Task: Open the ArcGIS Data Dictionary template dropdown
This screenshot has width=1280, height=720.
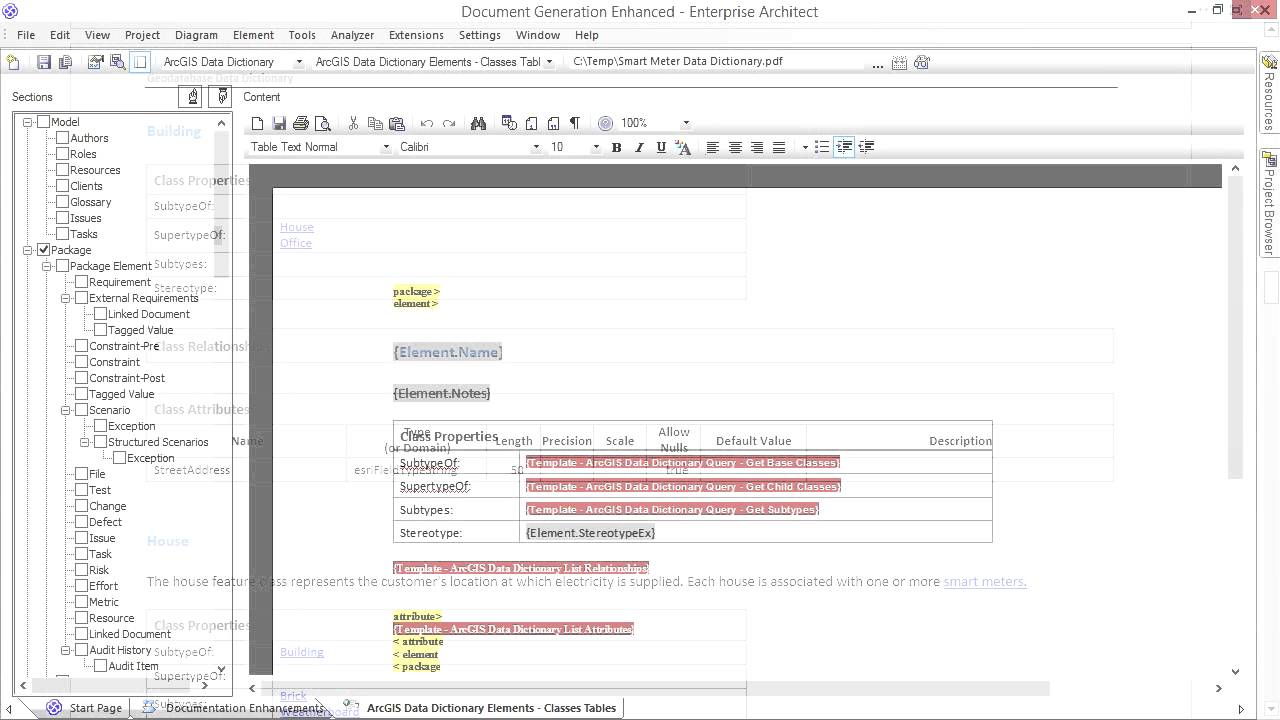Action: point(298,62)
